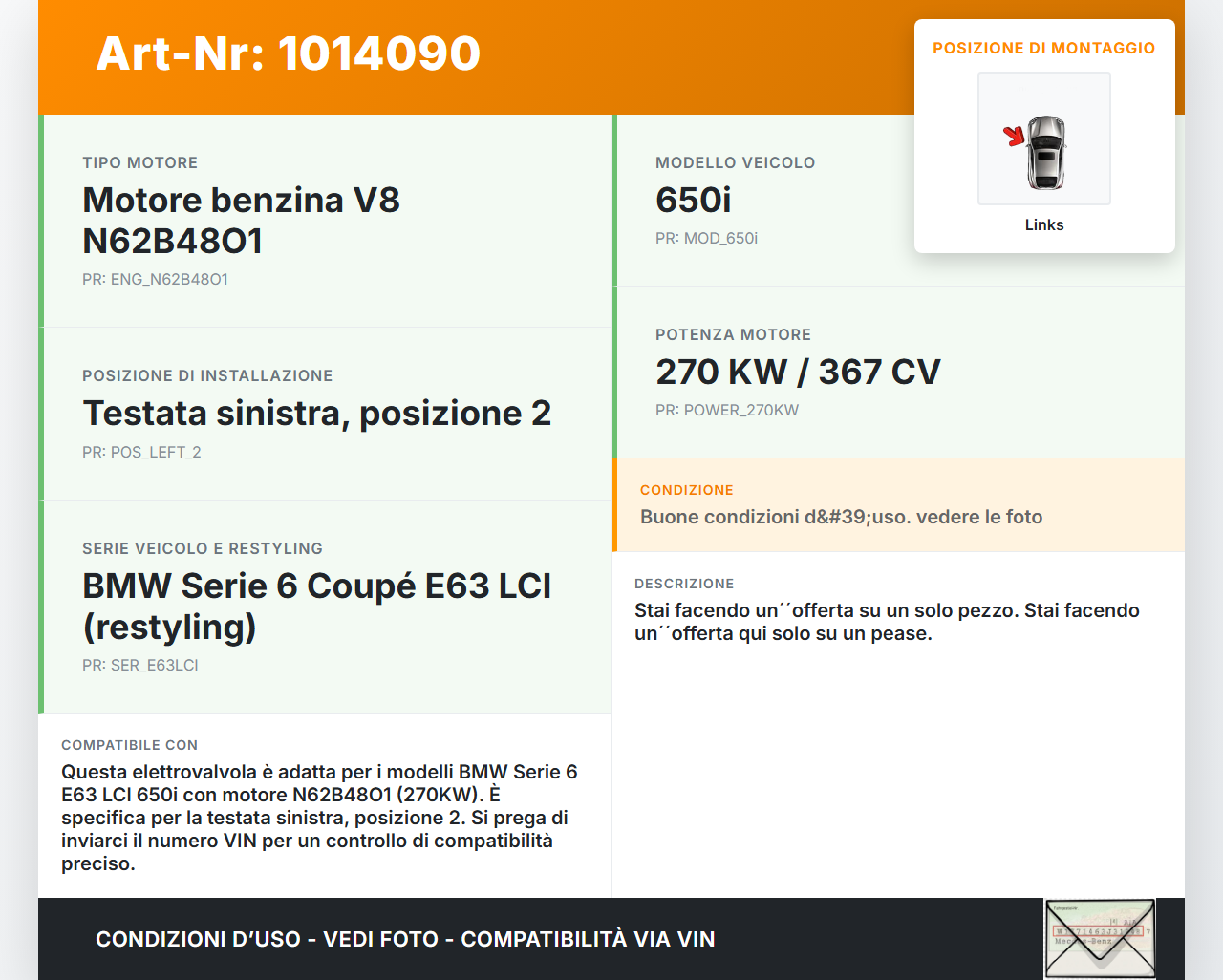1223x980 pixels.
Task: Select the Motore benzina V8 N62B48O1 text
Action: [241, 221]
